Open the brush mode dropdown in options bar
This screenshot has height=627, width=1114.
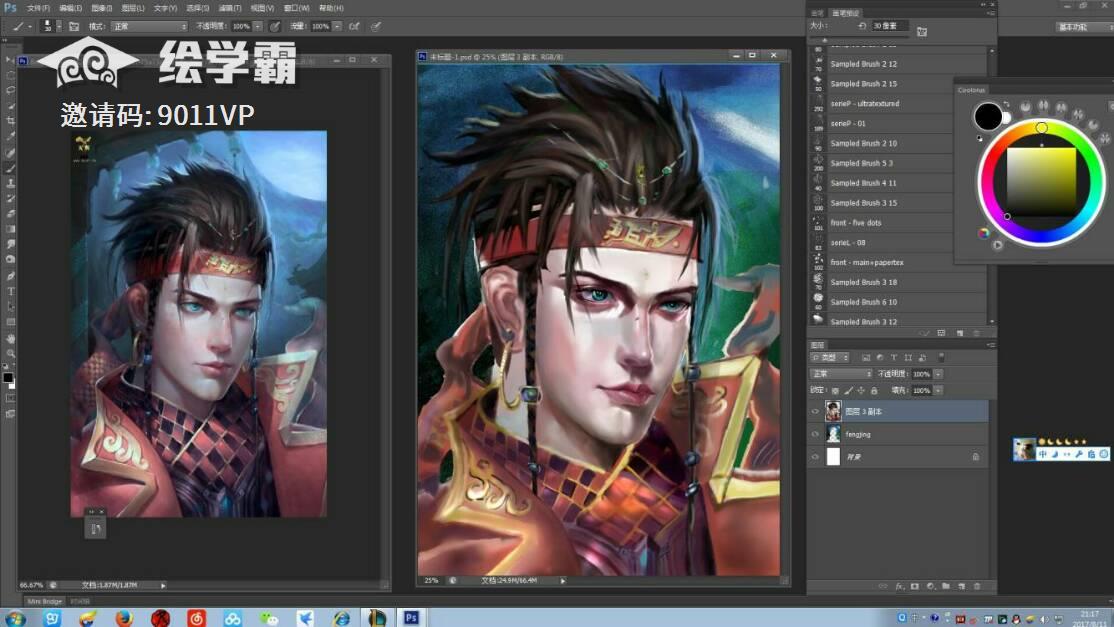(149, 26)
